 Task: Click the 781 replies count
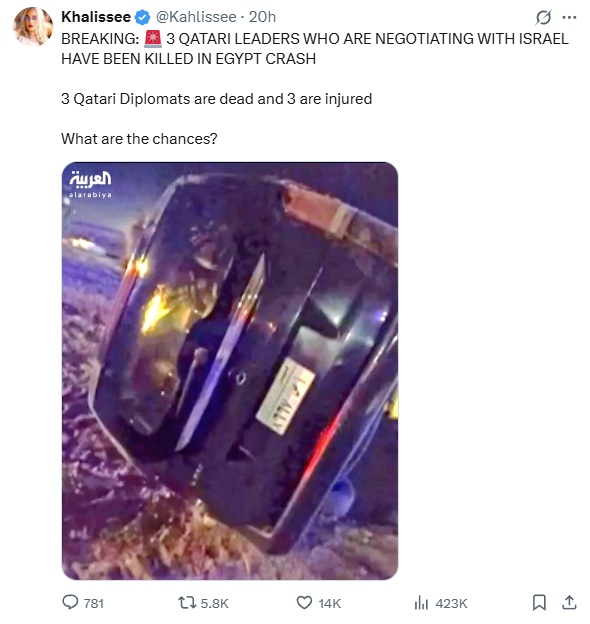point(93,603)
